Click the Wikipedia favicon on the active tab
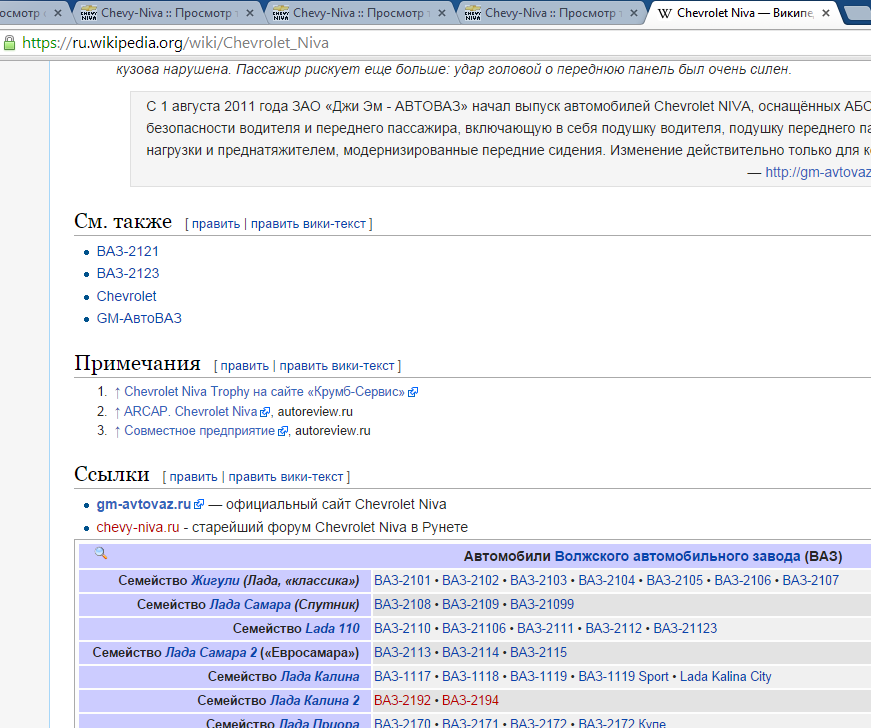 pos(664,13)
